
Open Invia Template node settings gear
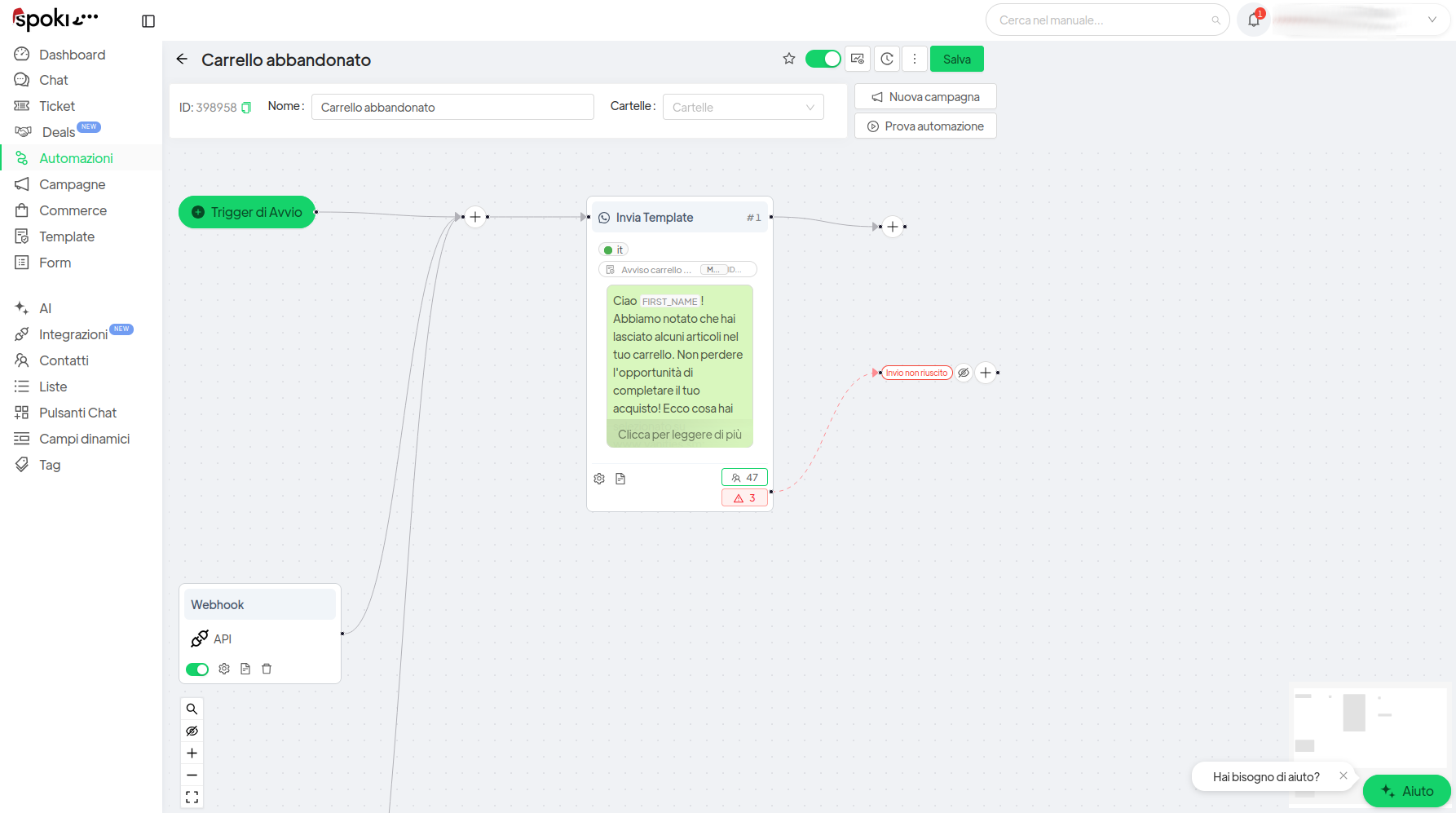point(599,479)
